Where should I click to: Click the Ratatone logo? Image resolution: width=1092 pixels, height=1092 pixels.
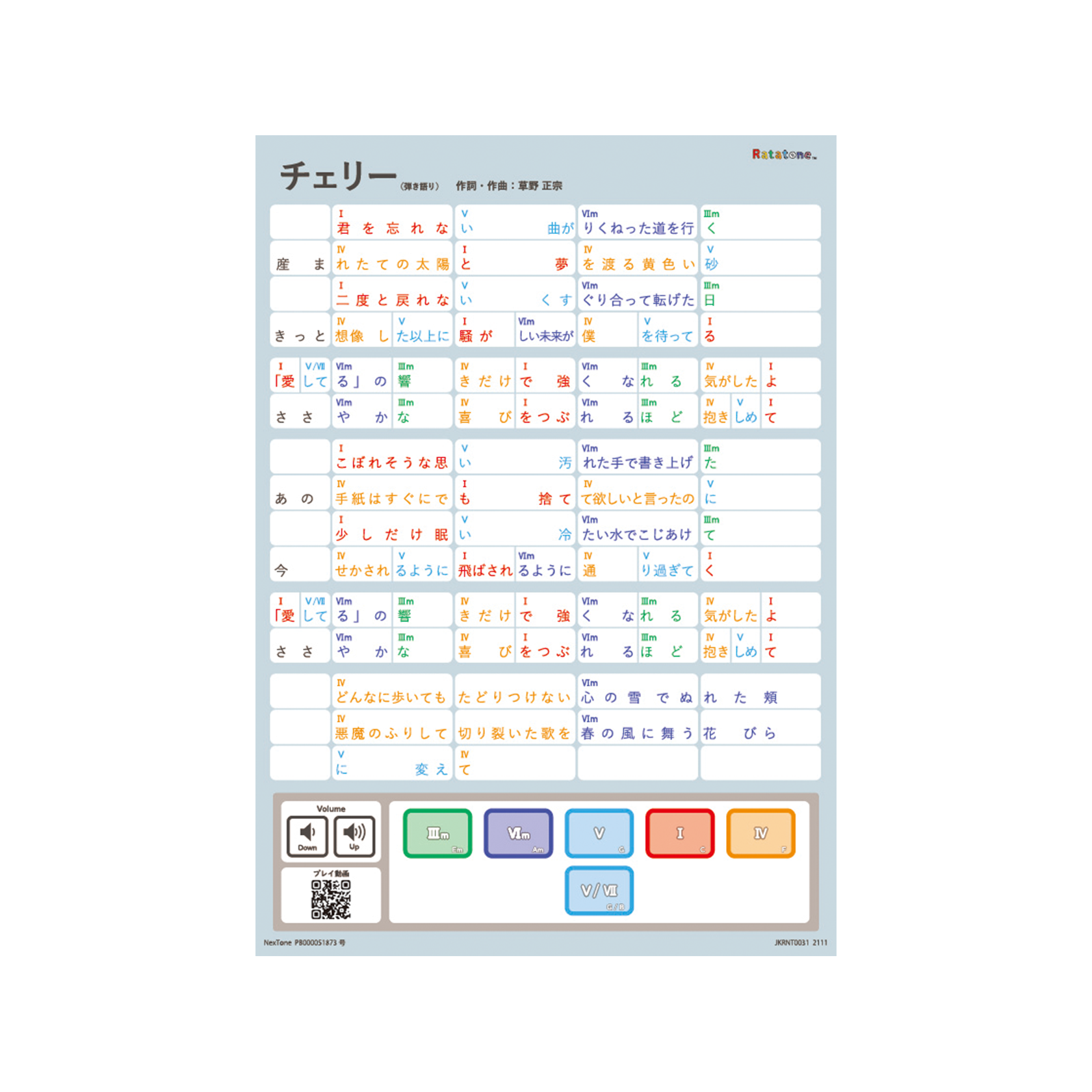[785, 154]
